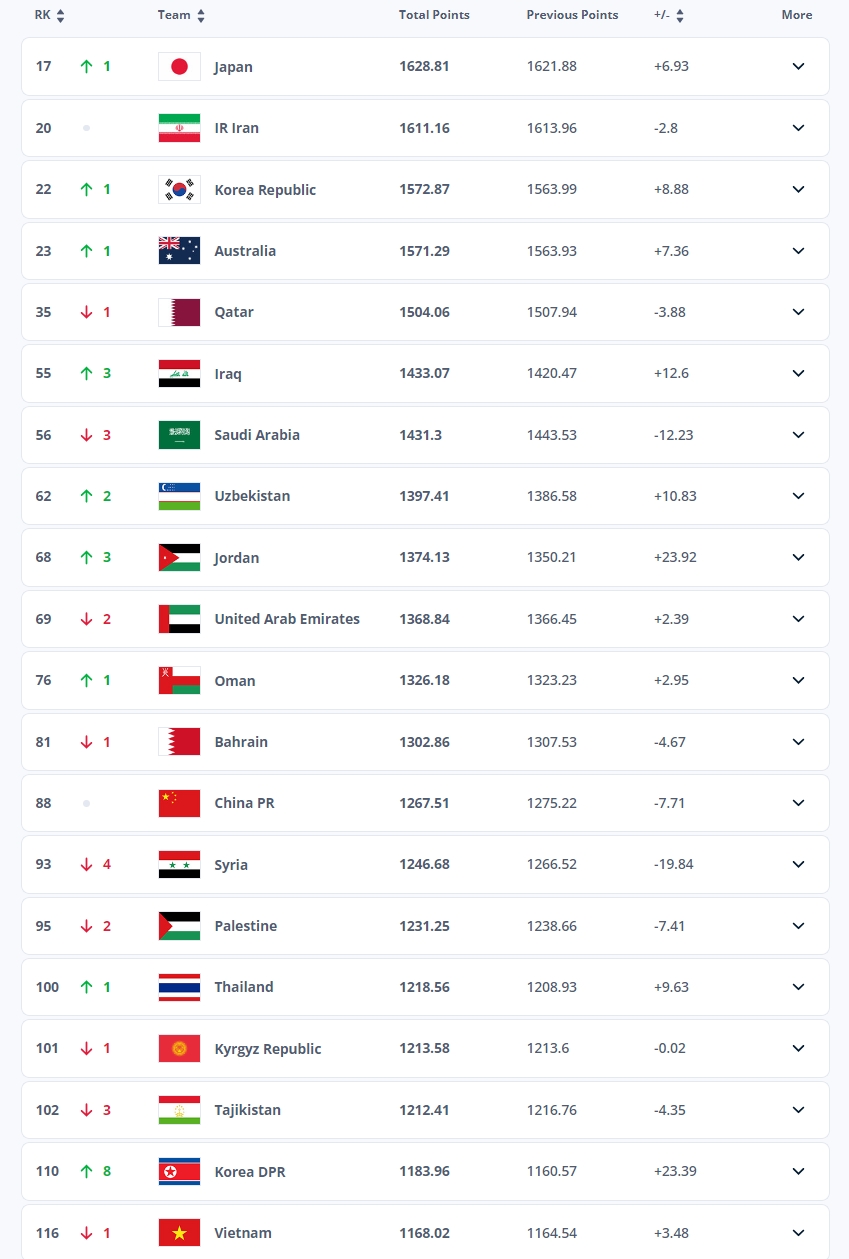Expand the Iraq row chevron
Image resolution: width=849 pixels, height=1259 pixels.
798,373
